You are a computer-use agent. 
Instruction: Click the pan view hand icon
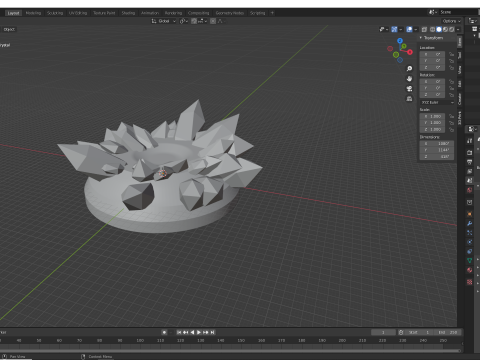(409, 79)
